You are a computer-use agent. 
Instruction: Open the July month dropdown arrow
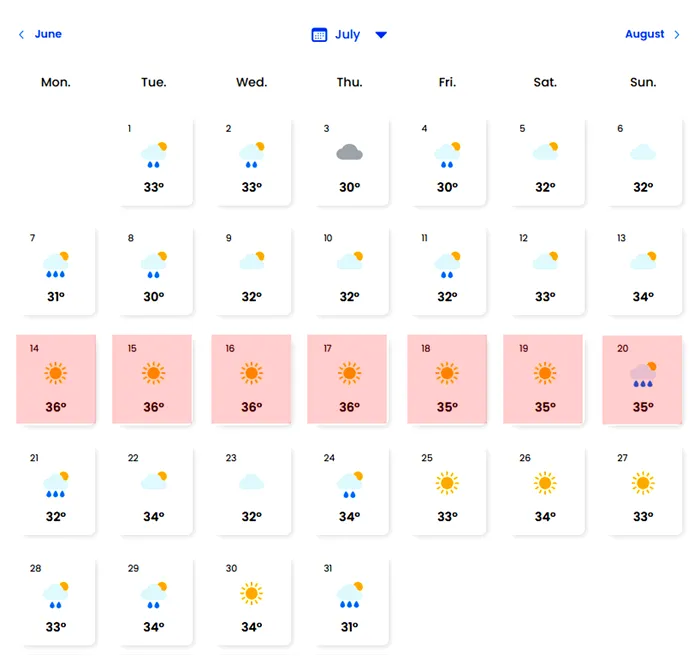[381, 35]
